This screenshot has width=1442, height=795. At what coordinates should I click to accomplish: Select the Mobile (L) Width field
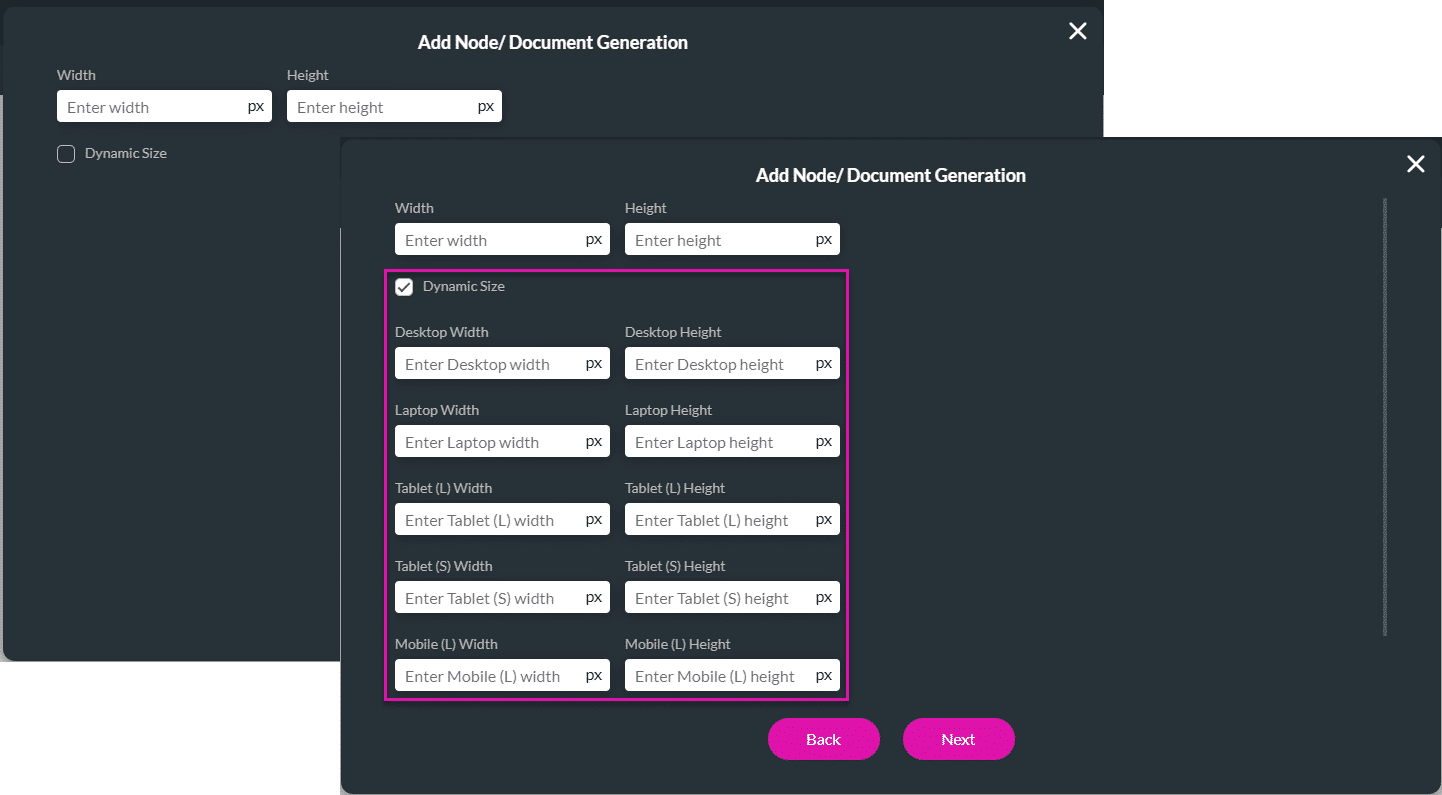click(x=490, y=676)
